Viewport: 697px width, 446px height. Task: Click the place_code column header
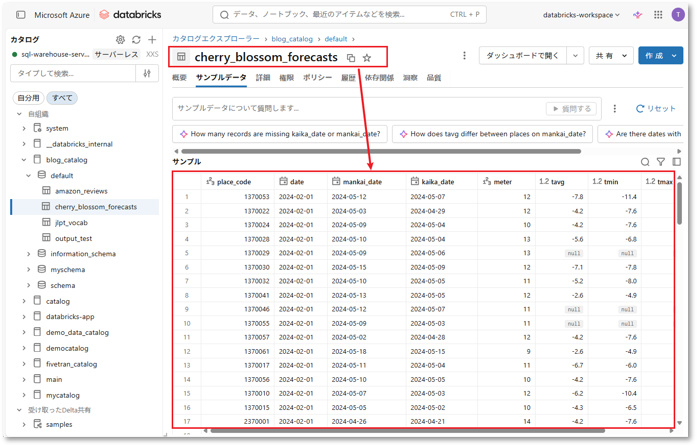click(x=238, y=181)
